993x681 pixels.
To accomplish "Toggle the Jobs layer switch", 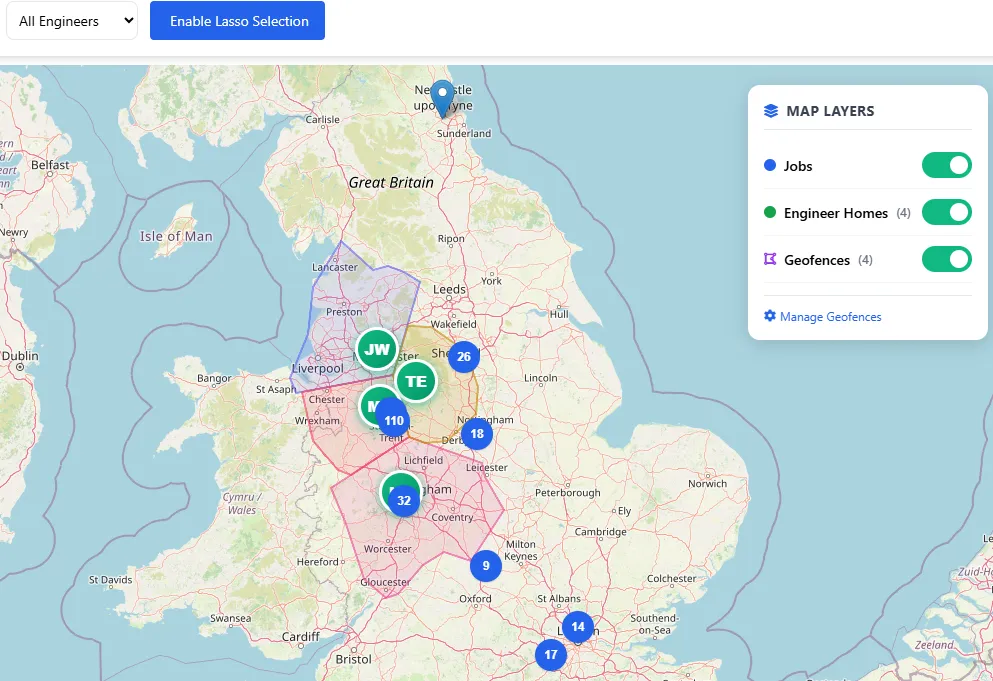I will (x=946, y=165).
